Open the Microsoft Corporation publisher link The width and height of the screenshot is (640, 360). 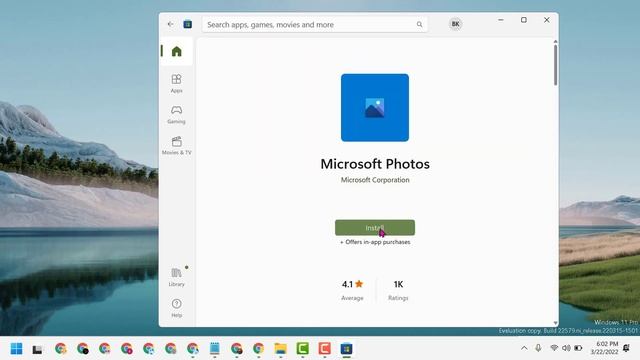375,180
